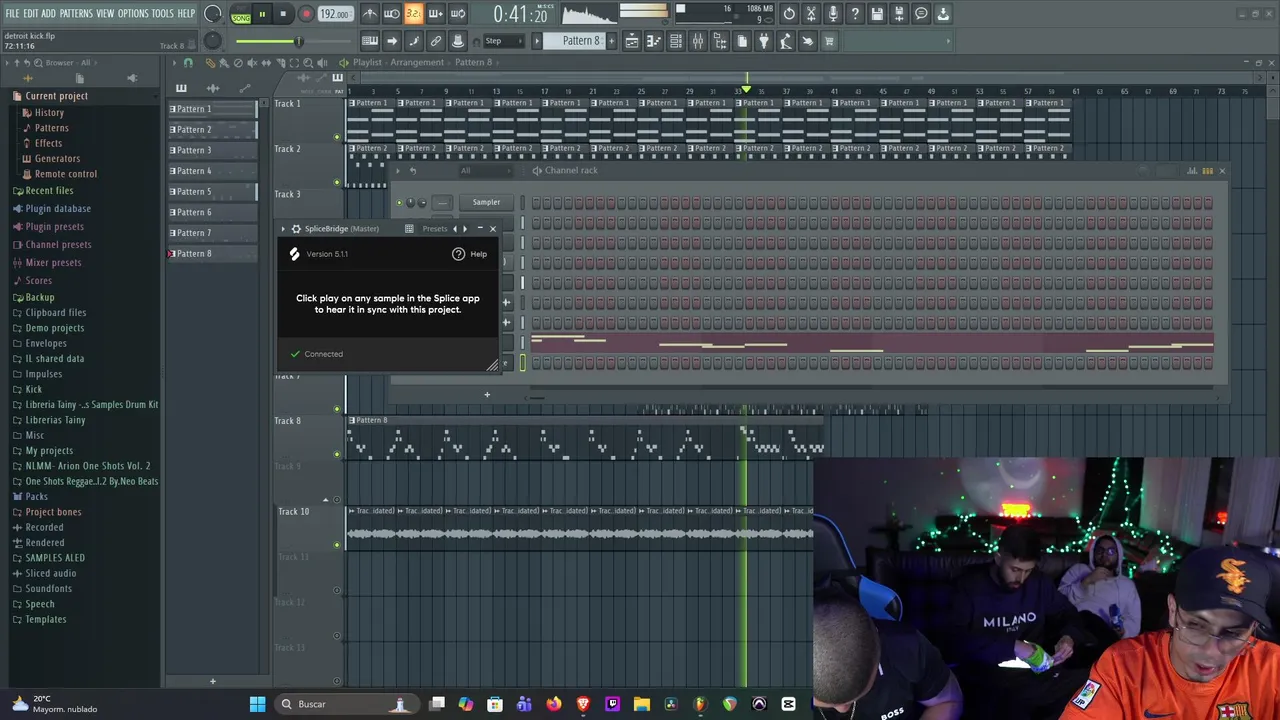Arm the record button

(306, 15)
